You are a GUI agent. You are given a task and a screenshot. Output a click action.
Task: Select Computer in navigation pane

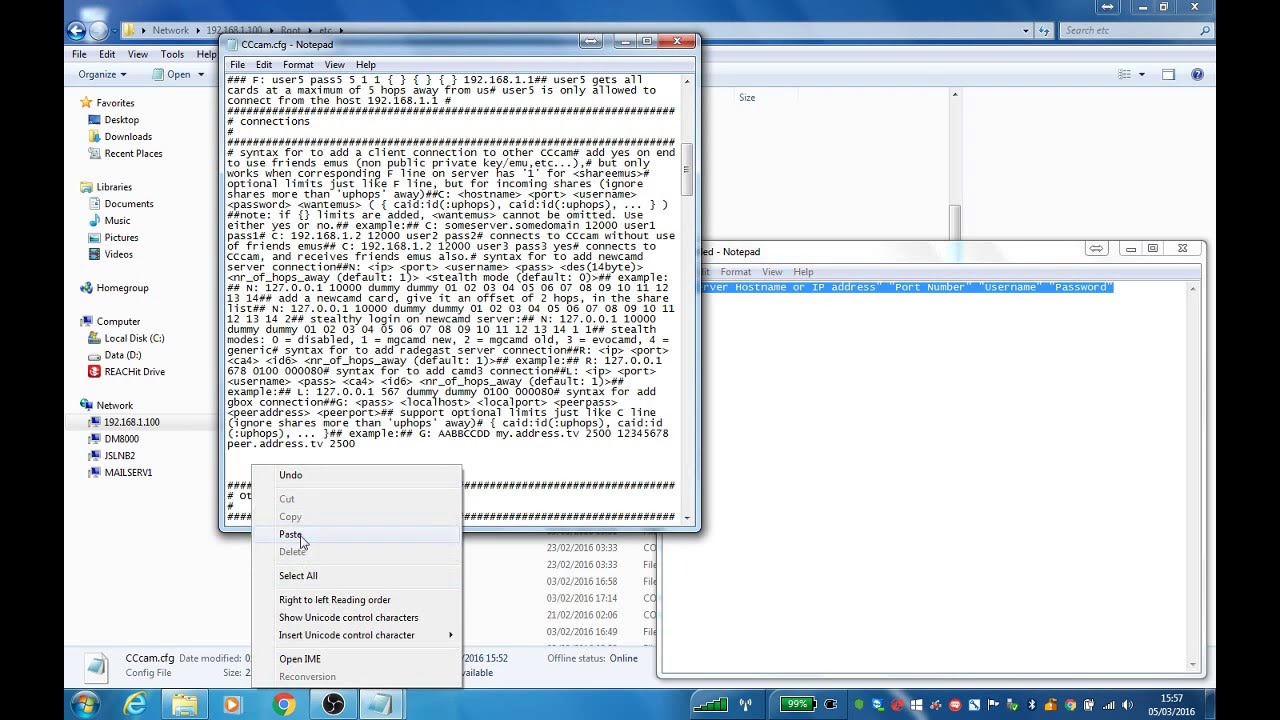[118, 322]
